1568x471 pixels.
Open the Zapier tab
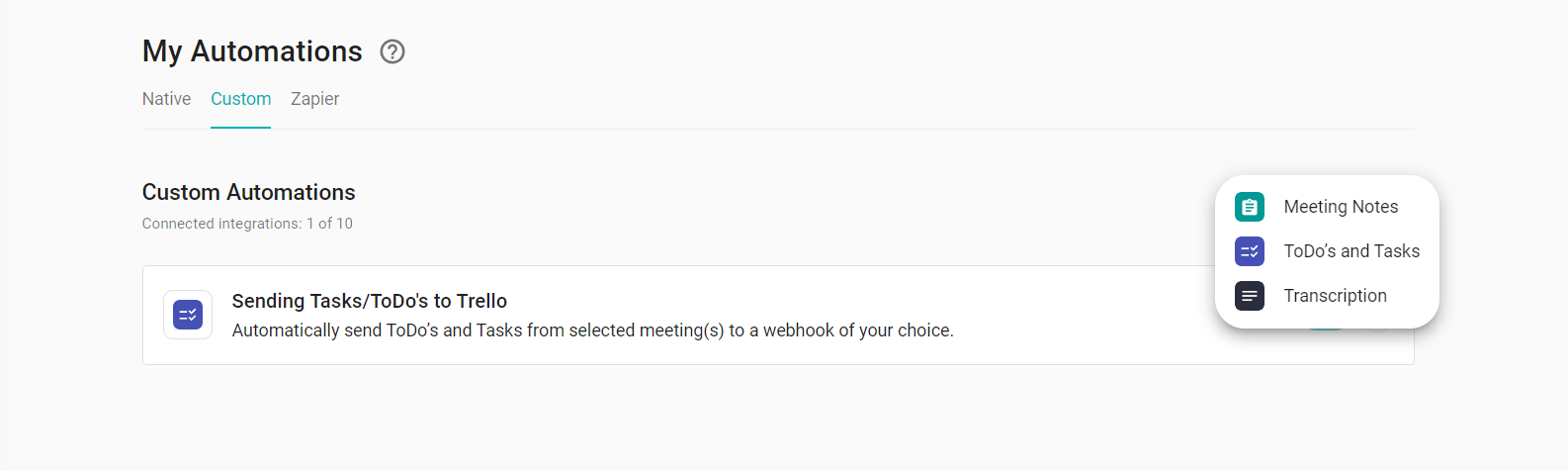pyautogui.click(x=314, y=99)
